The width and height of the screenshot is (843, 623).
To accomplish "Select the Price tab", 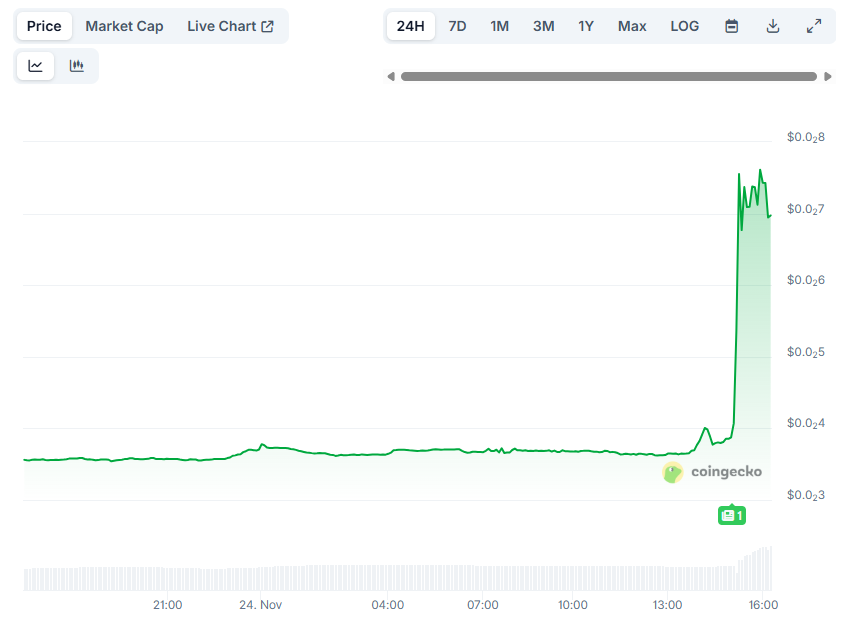I will click(44, 26).
